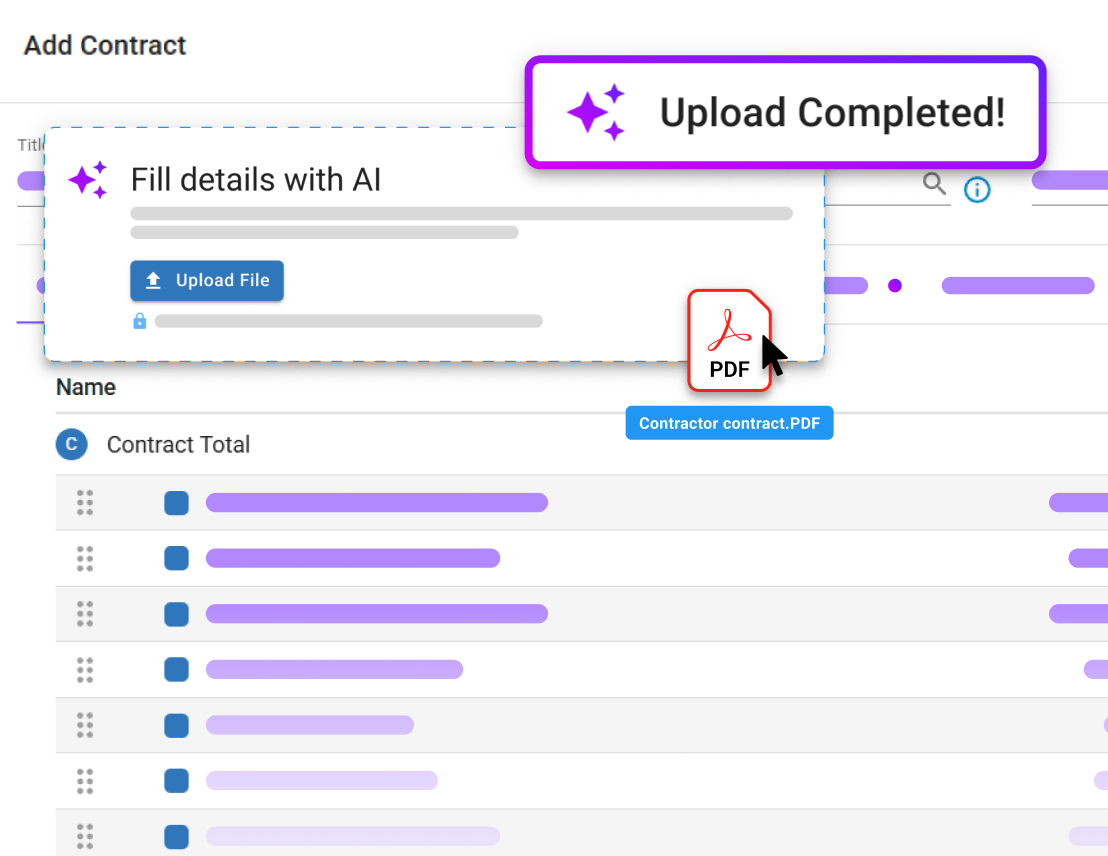Image resolution: width=1108 pixels, height=856 pixels.
Task: Click the Contract Total circular C avatar
Action: 71,444
